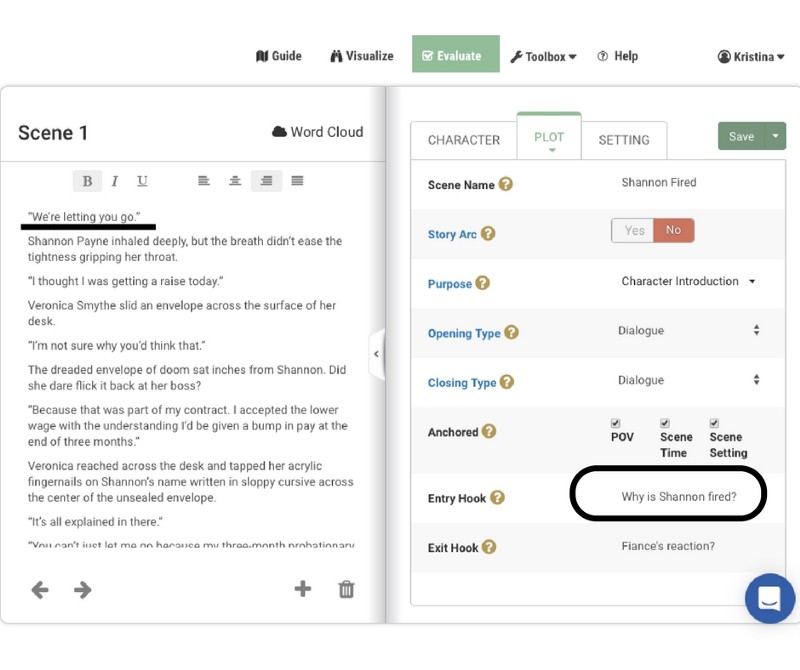Open the Kristina user menu

click(751, 57)
